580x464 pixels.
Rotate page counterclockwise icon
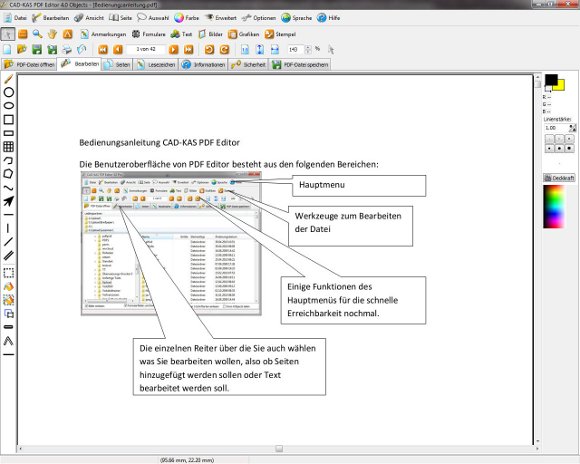[209, 49]
